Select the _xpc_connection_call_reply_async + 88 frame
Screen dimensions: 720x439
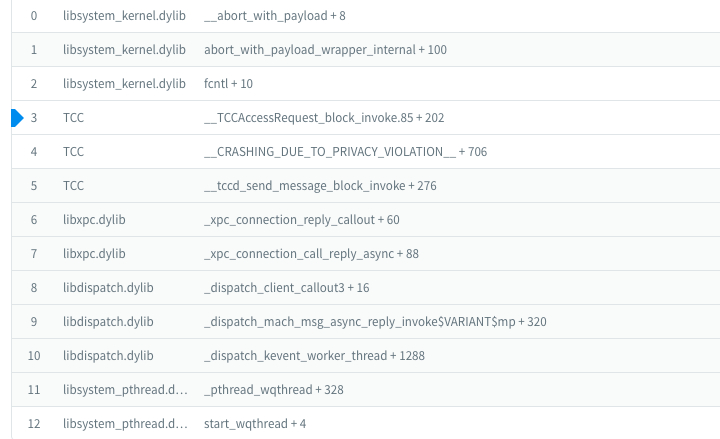tap(311, 254)
